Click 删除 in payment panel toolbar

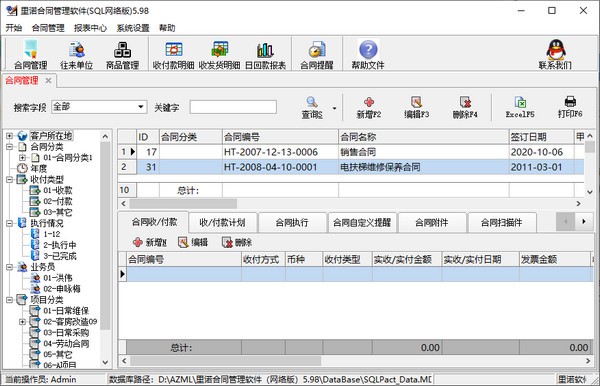(x=237, y=242)
